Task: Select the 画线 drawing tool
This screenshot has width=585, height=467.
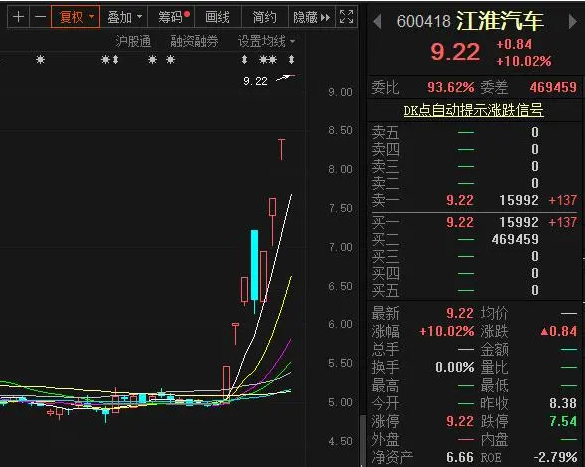Action: pyautogui.click(x=218, y=17)
